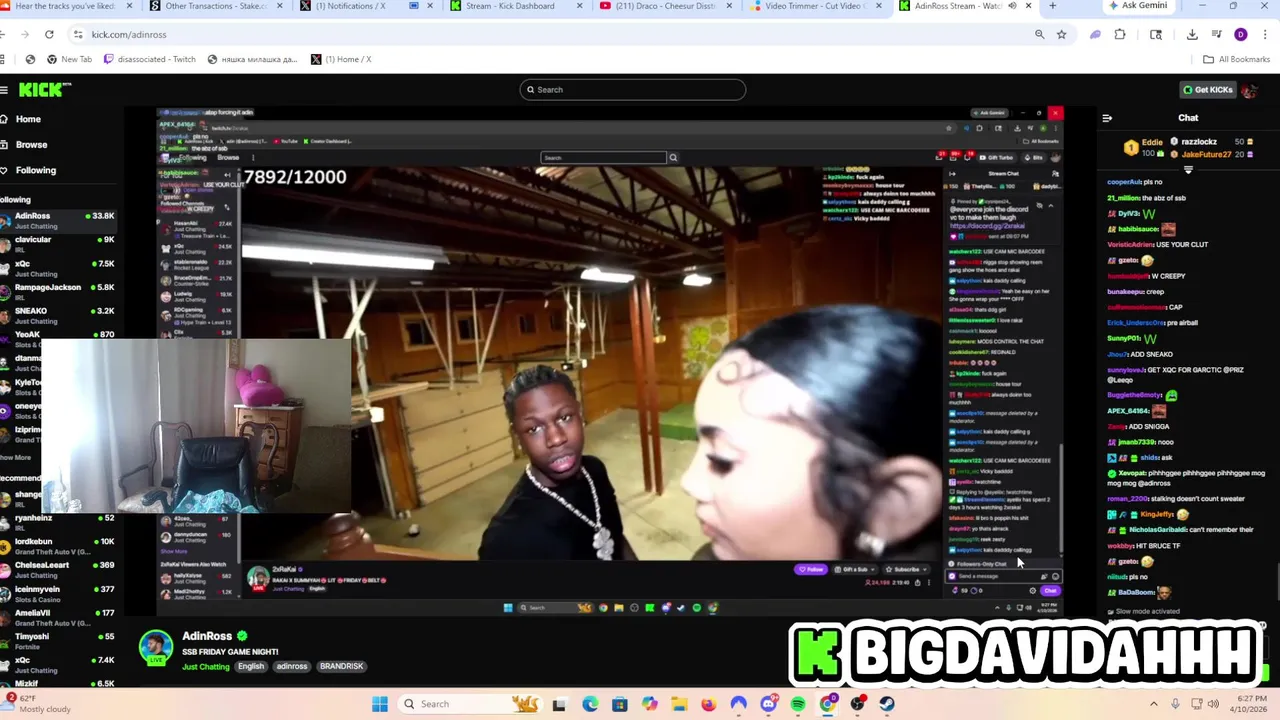Open the page zoom indicator

click(1039, 34)
